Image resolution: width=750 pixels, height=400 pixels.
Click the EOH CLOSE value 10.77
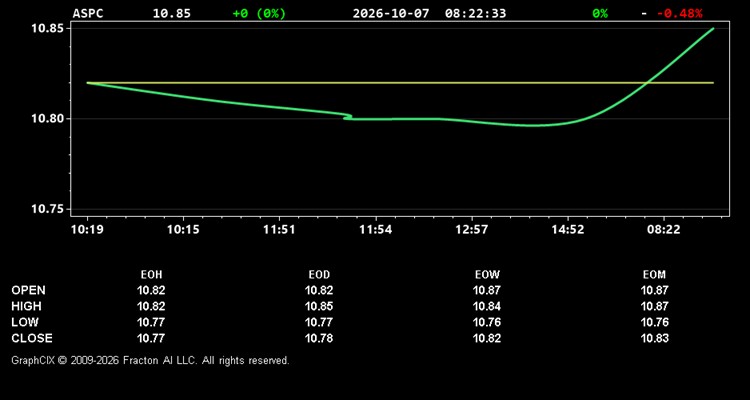151,338
